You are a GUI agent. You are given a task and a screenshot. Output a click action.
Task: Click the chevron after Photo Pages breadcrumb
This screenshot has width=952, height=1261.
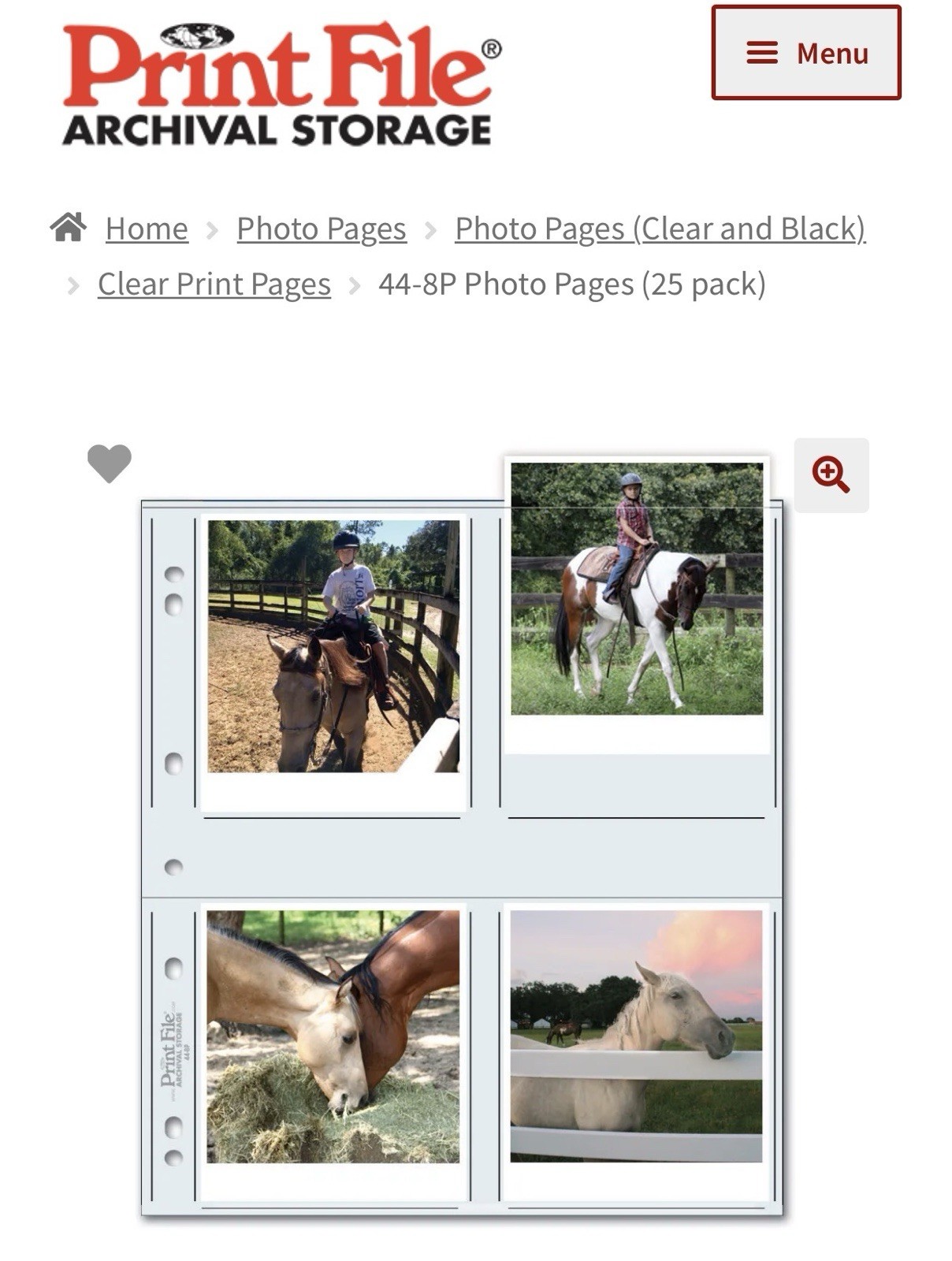tap(430, 230)
